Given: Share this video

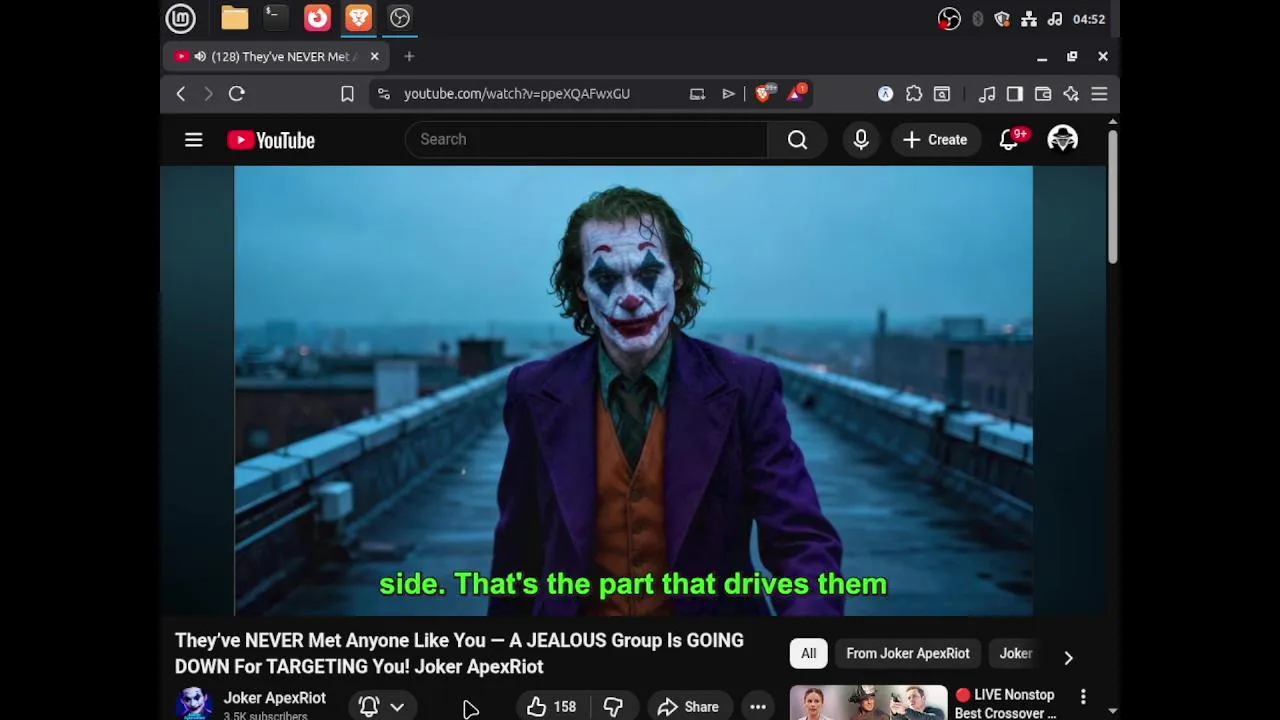Looking at the screenshot, I should point(688,707).
